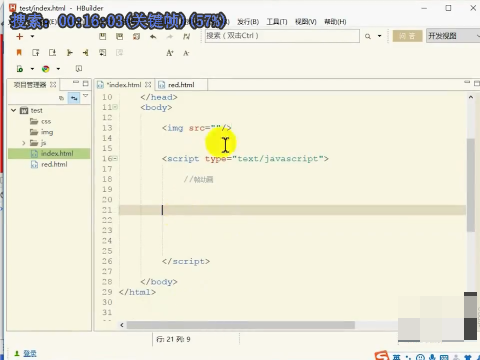Open the dropdown arrow beside the New plus icon
The image size is (480, 360).
[32, 36]
